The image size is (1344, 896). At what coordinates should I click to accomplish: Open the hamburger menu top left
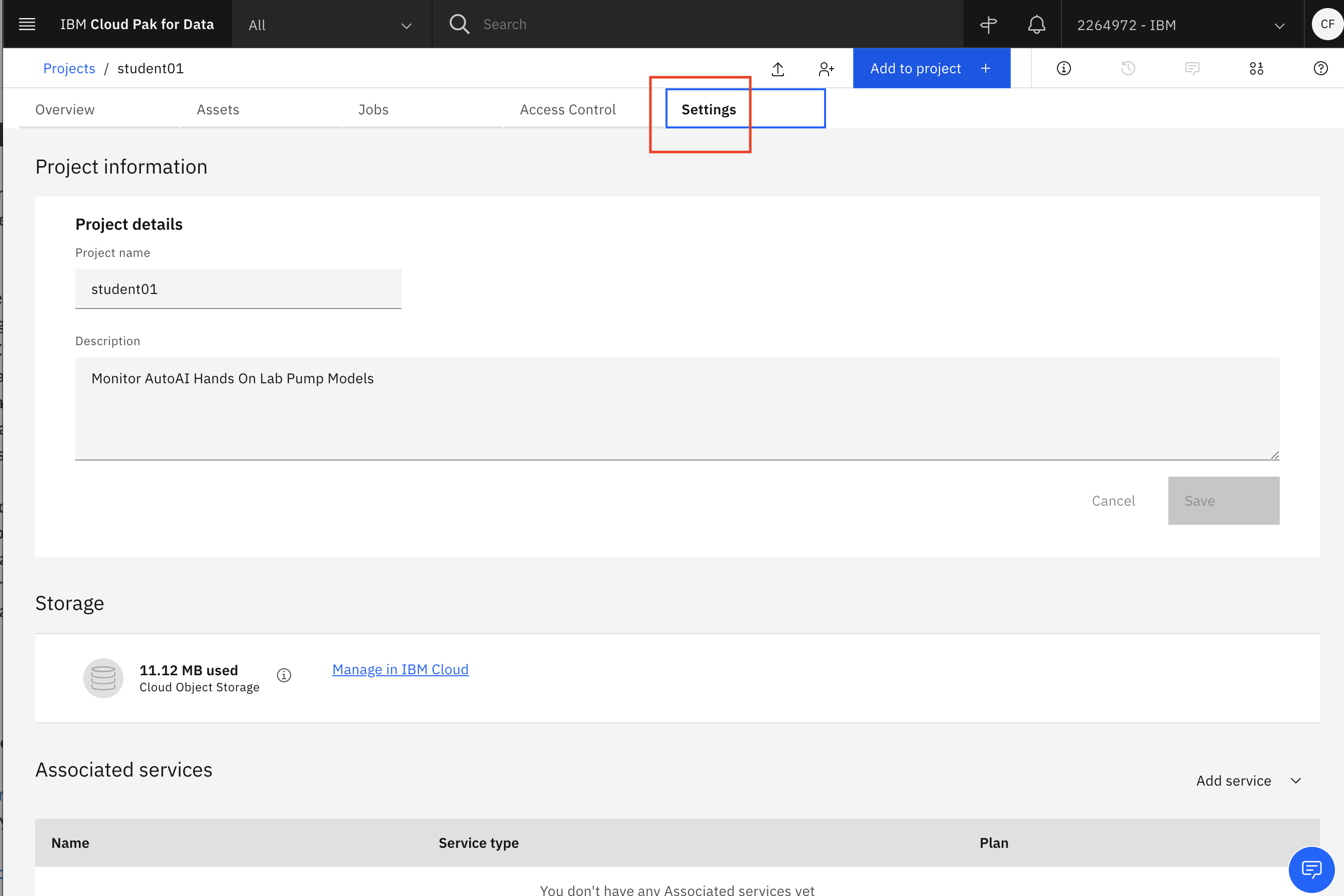click(x=27, y=24)
